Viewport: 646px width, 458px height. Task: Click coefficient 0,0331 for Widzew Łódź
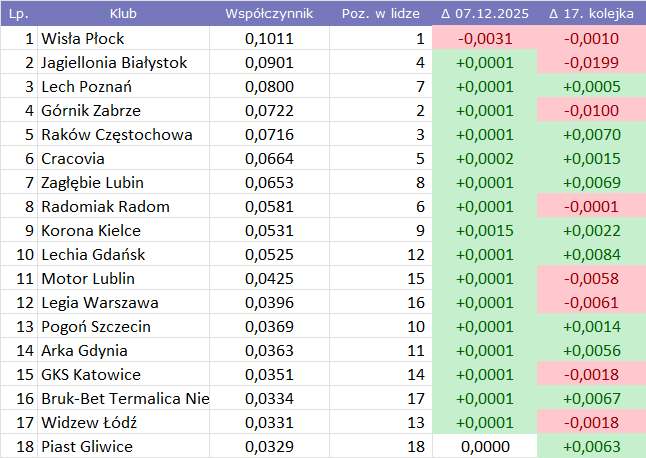click(269, 423)
